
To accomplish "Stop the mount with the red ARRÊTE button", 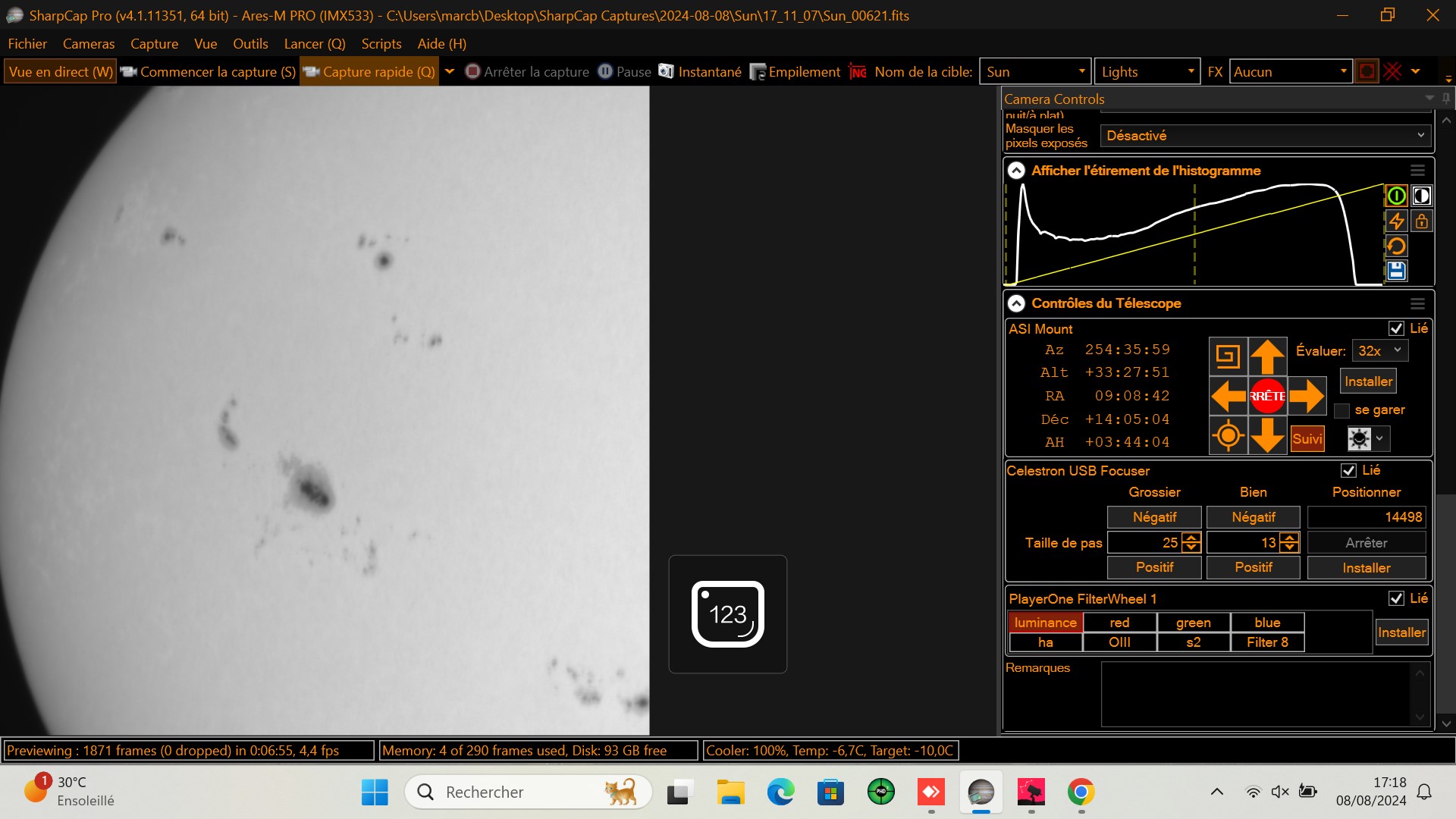I will 1267,396.
